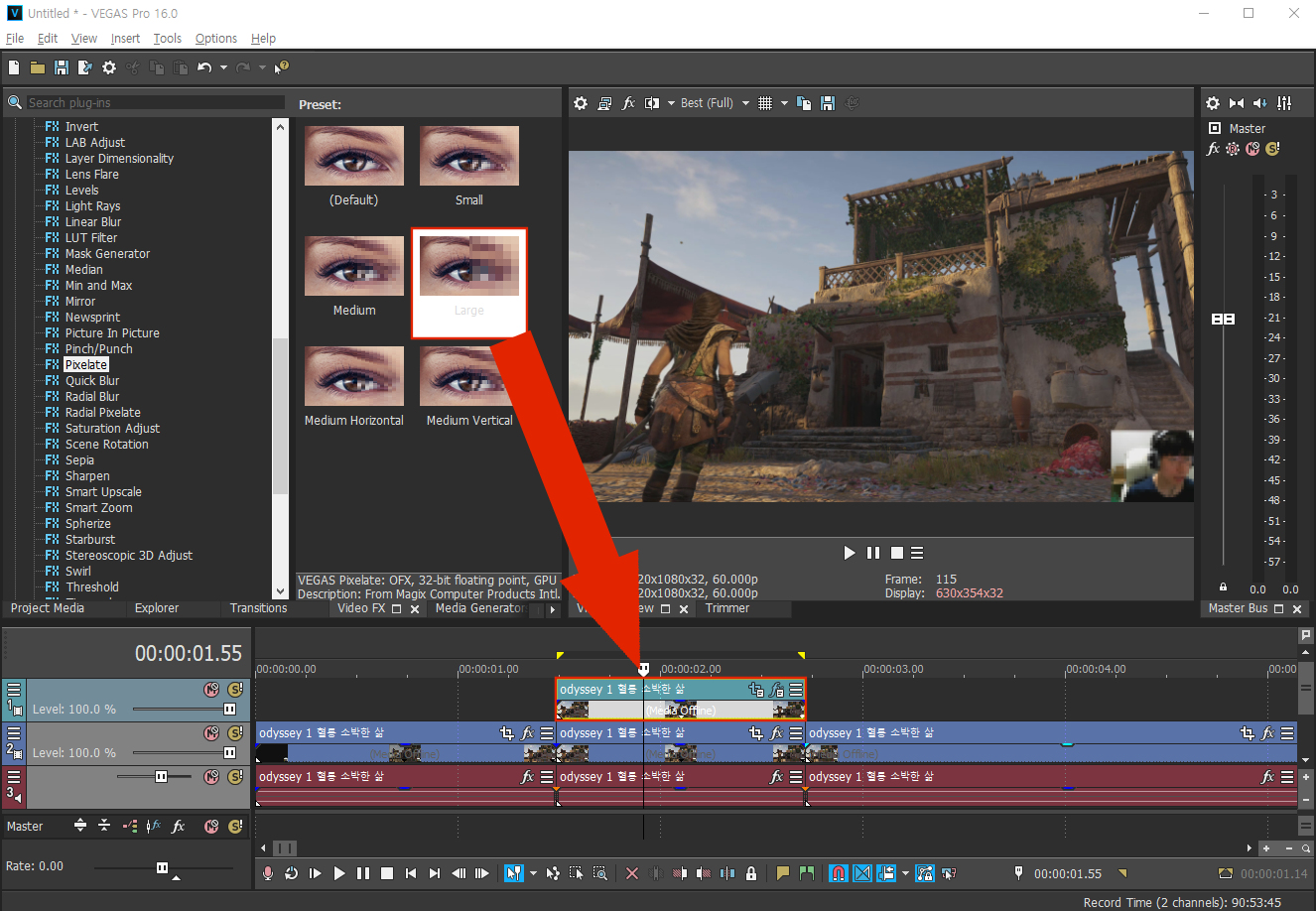Save preview snapshot to file
The width and height of the screenshot is (1316, 911).
[x=828, y=103]
